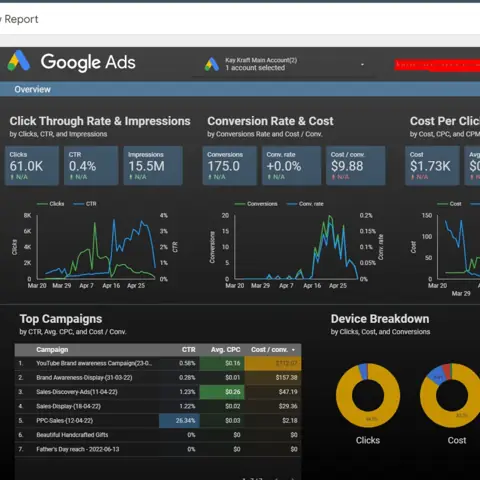Viewport: 480px width, 480px height.
Task: Click the Cost / conv. $9.88 scorecard
Action: pyautogui.click(x=356, y=165)
